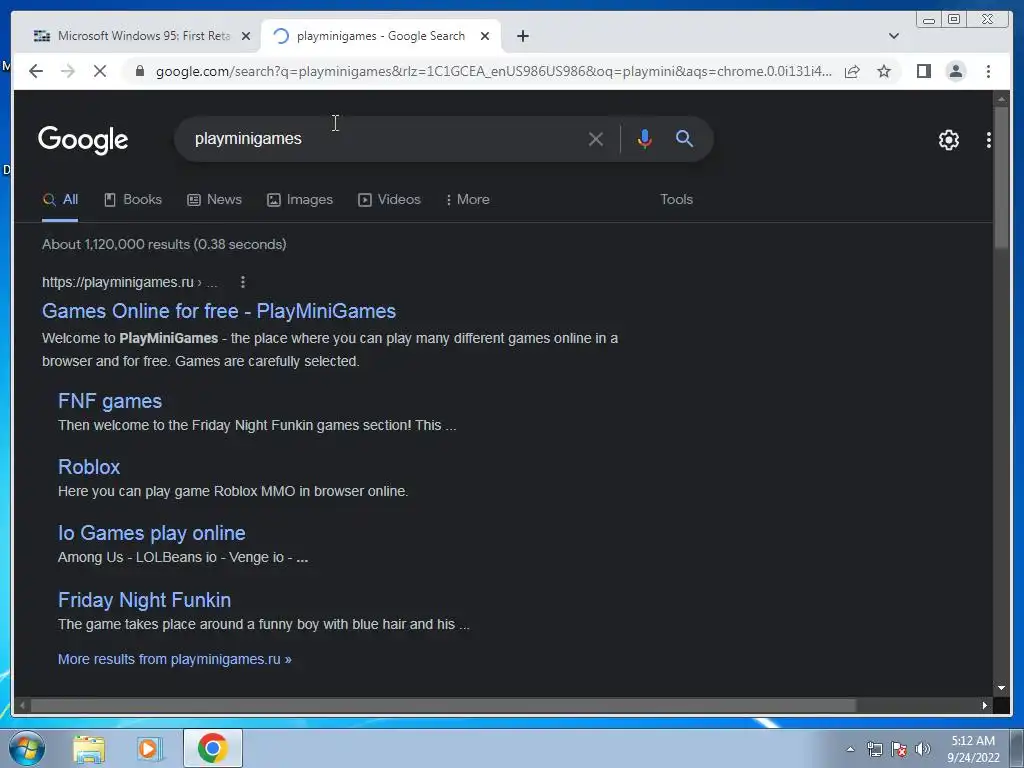The image size is (1024, 768).
Task: Show more results from playminigames.ru
Action: click(174, 660)
